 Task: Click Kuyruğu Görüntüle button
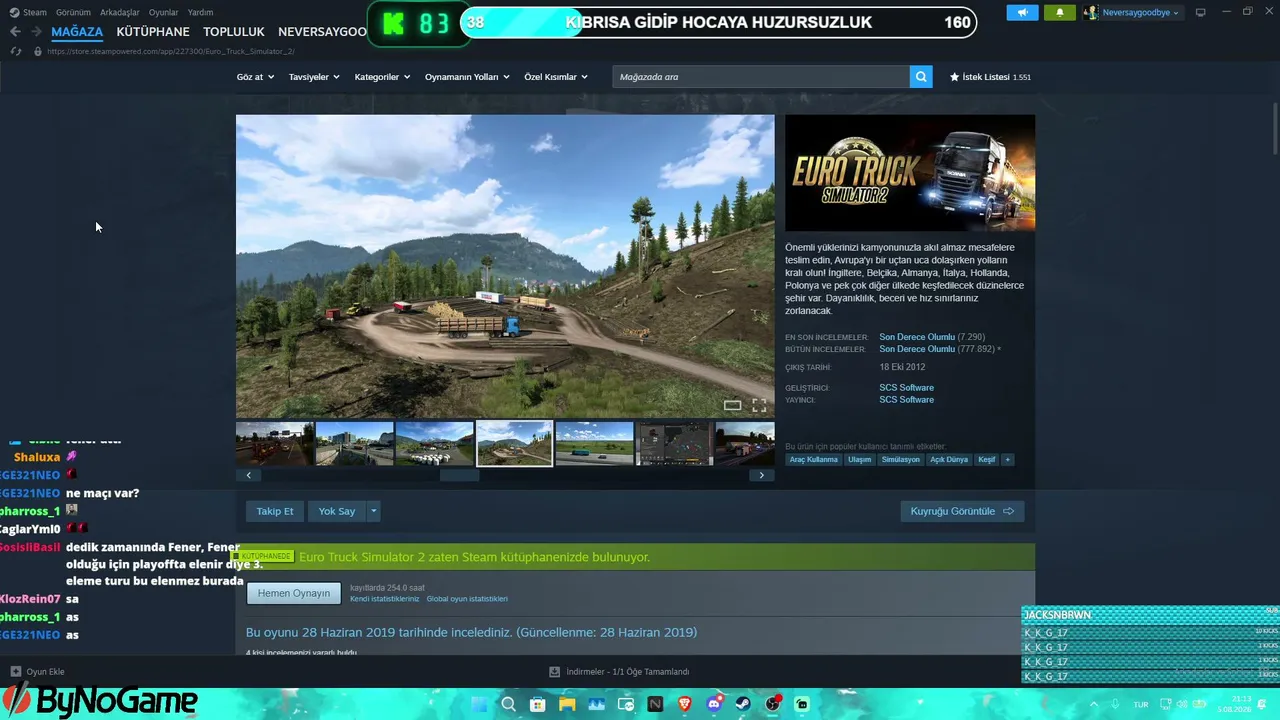(962, 511)
